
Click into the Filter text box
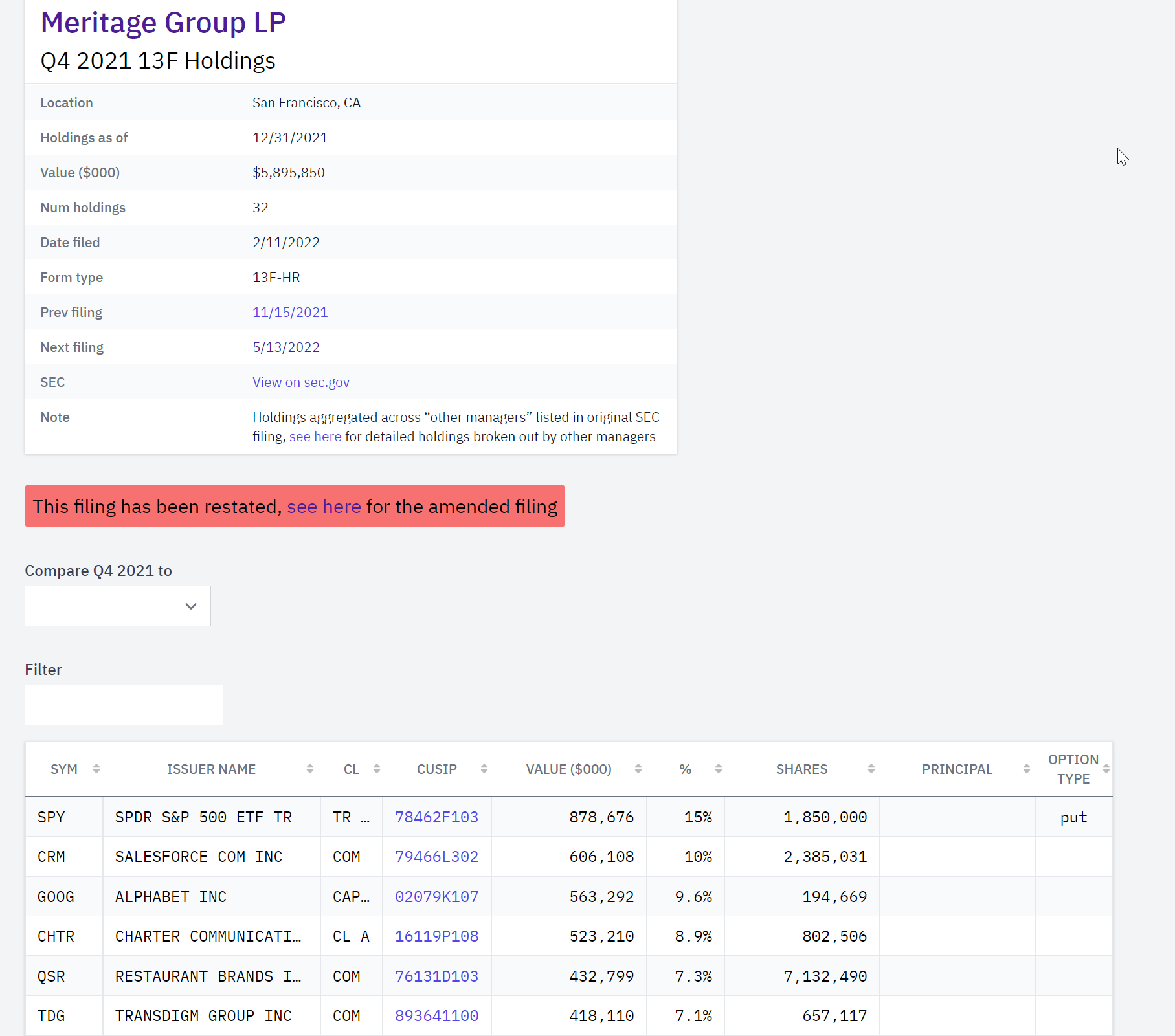(x=124, y=705)
